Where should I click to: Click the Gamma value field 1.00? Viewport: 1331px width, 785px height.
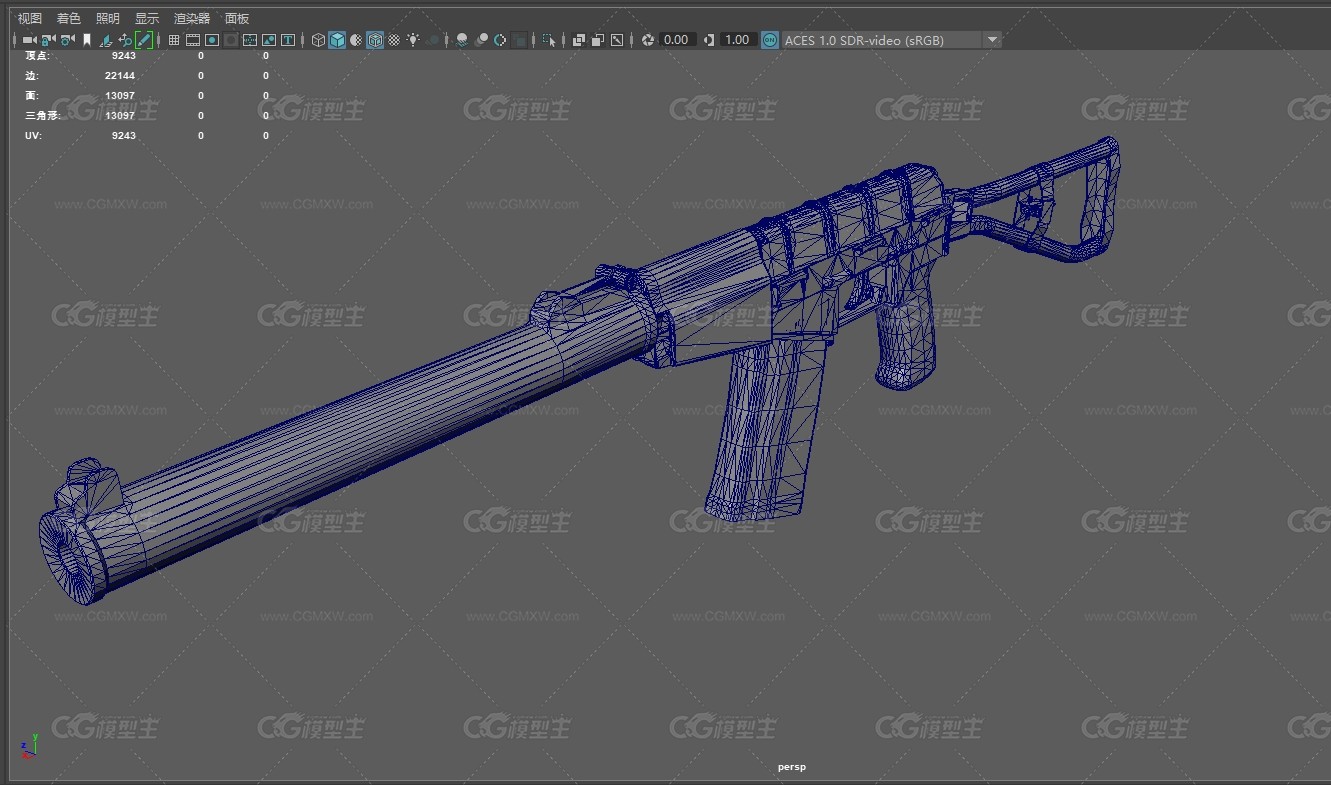737,40
